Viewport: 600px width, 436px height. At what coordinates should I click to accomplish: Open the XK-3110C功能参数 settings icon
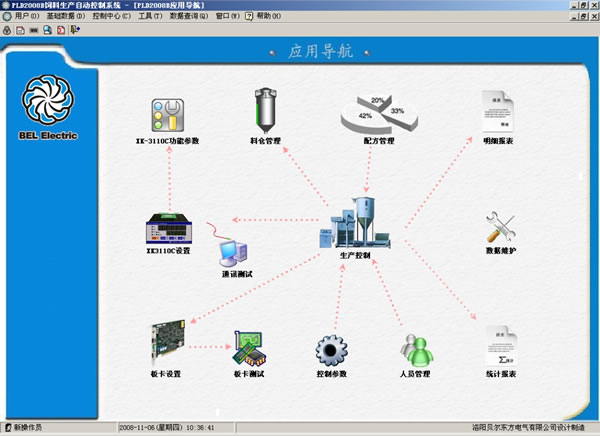(168, 115)
